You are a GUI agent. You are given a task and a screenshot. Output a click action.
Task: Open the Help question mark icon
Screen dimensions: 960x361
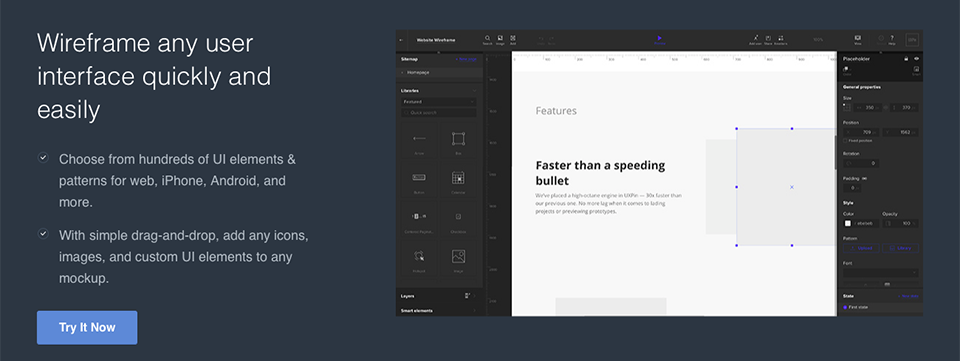(x=892, y=40)
